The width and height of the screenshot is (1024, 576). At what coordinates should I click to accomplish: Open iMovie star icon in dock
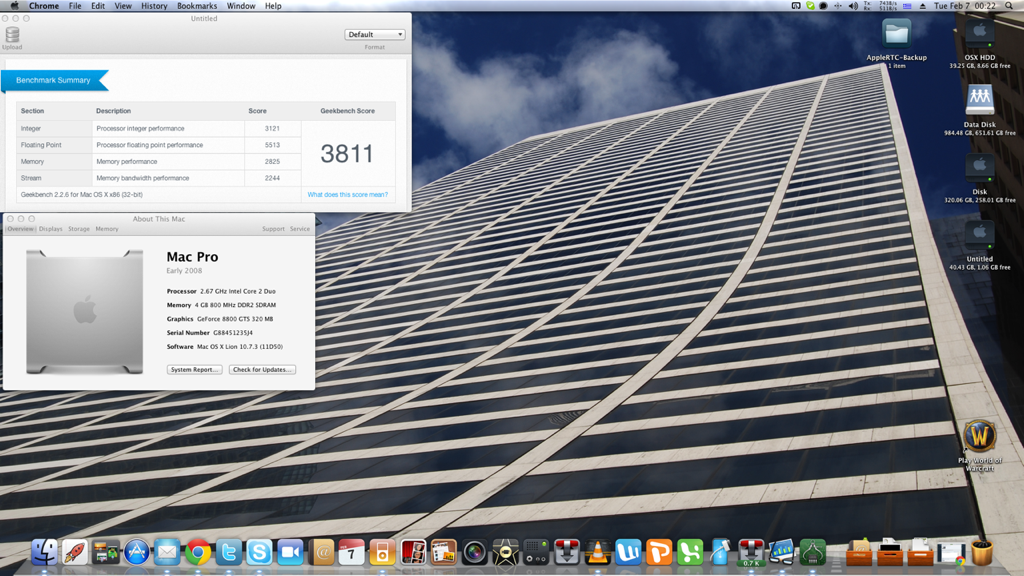tap(505, 552)
